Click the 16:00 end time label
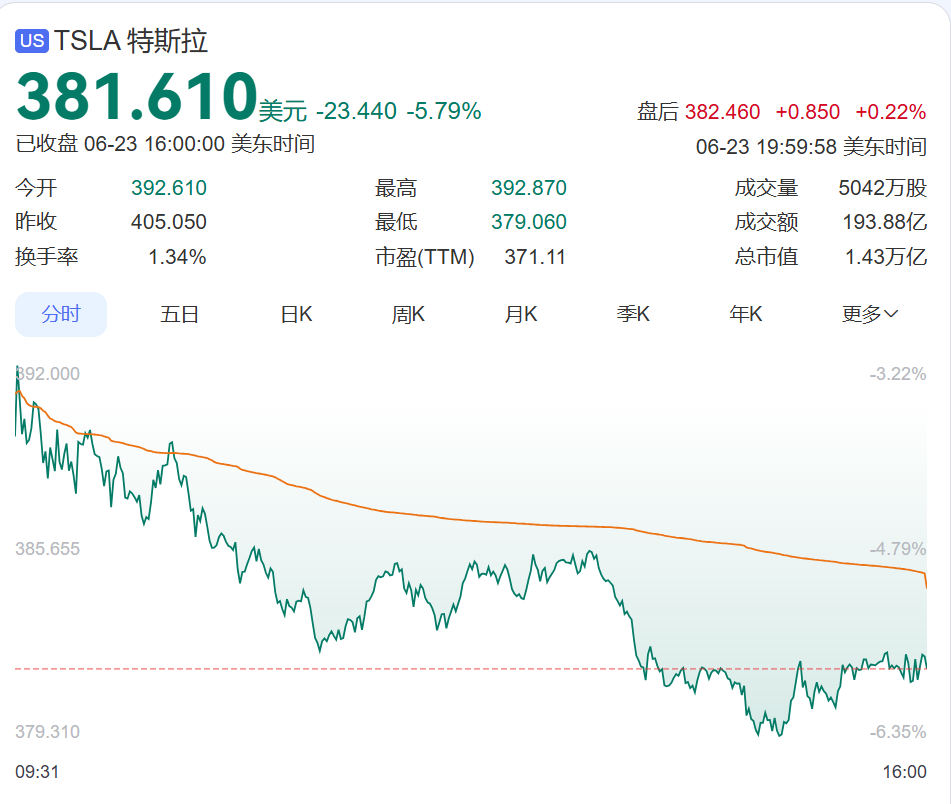The height and width of the screenshot is (804, 951). [904, 772]
